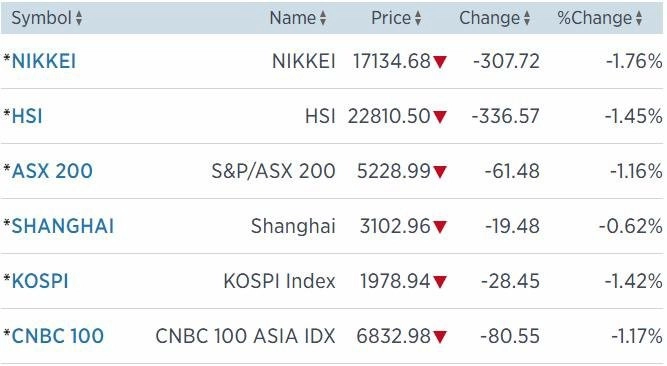Sort table by Symbol column arrows

[x=79, y=18]
